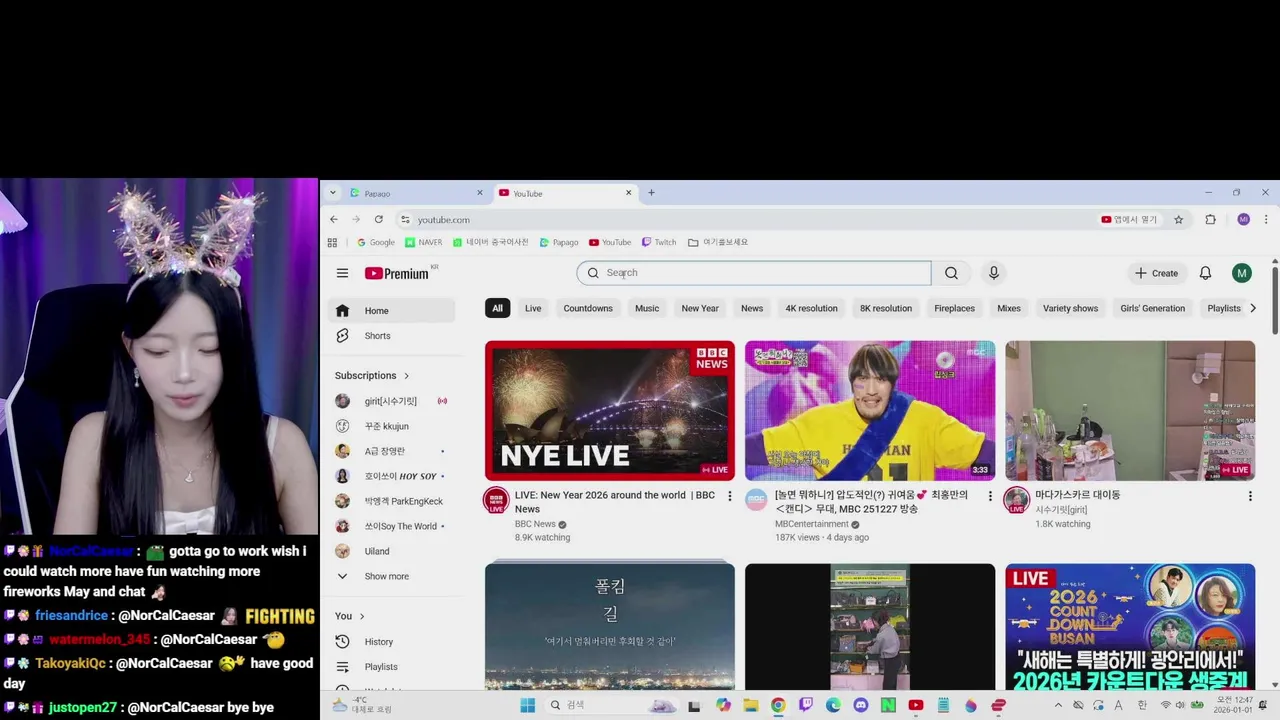
Task: Select the 4K resolution chip
Action: pos(811,308)
